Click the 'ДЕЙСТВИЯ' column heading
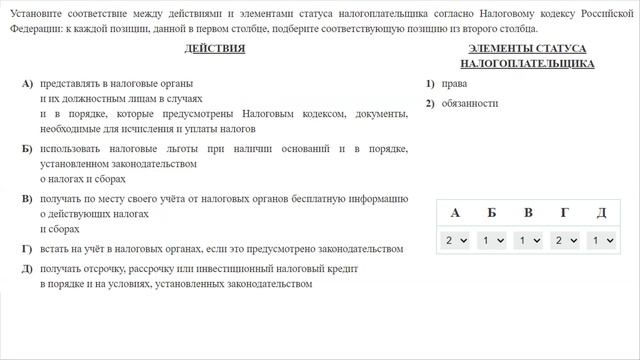The image size is (640, 360). click(215, 49)
